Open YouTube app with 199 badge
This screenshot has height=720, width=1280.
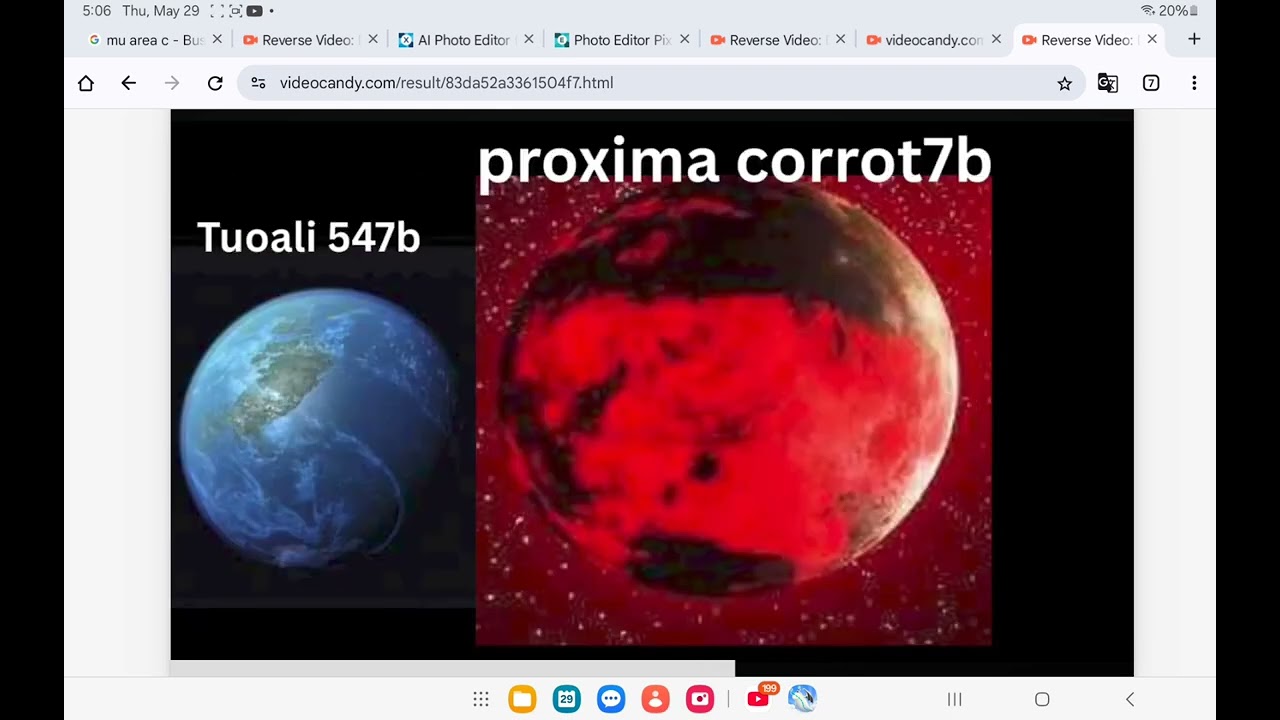[x=760, y=697]
